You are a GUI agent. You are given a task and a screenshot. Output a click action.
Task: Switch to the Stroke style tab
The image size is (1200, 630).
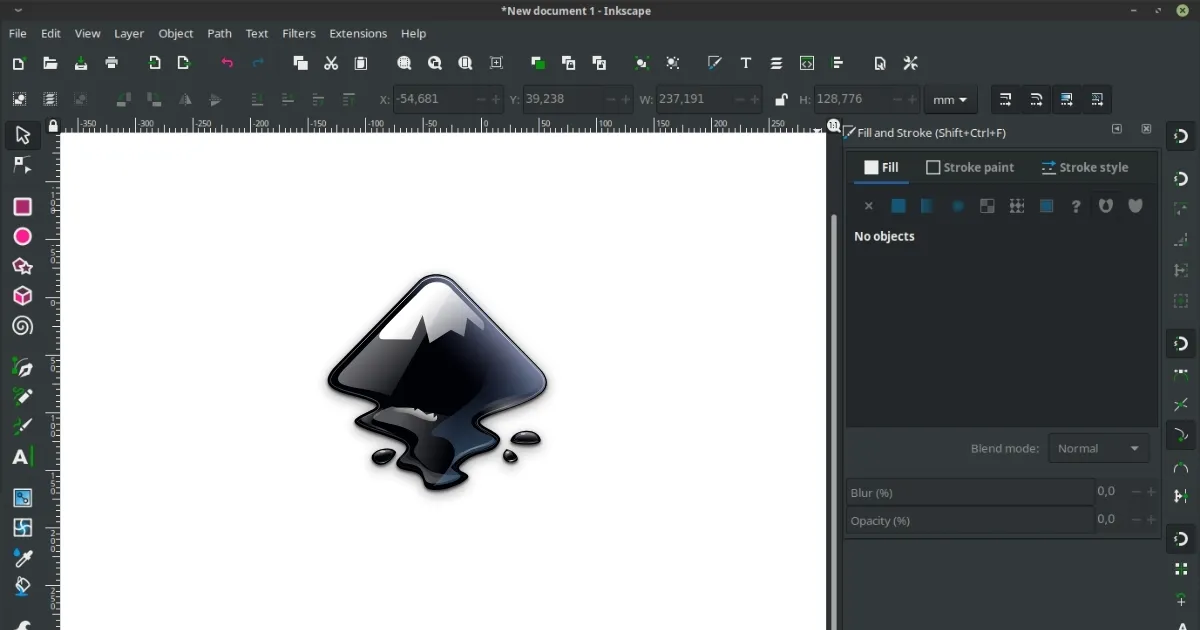pyautogui.click(x=1085, y=168)
